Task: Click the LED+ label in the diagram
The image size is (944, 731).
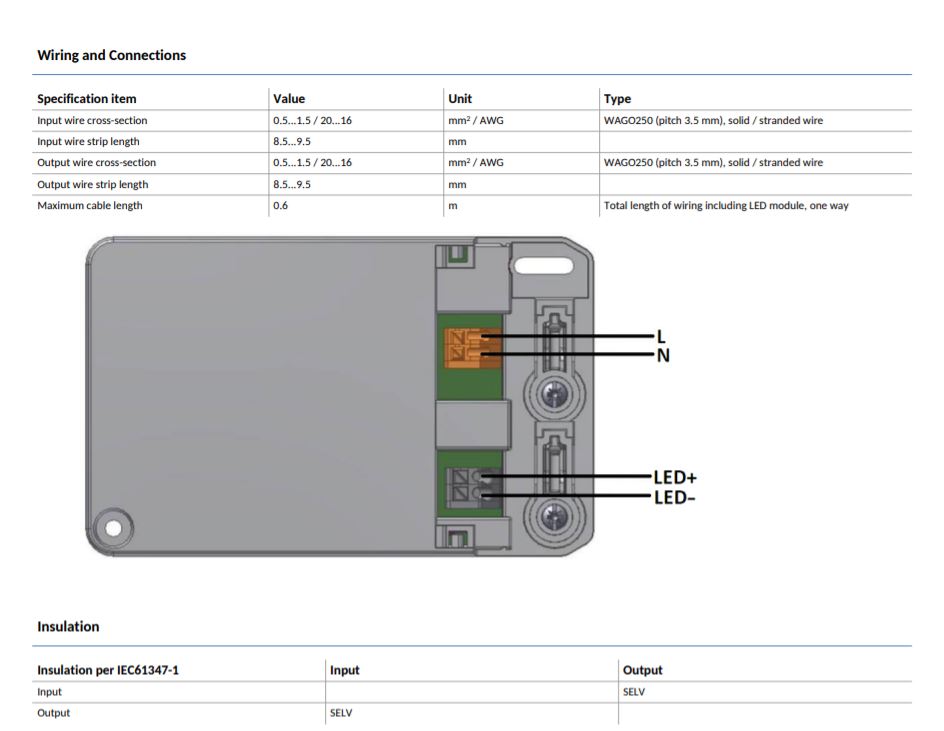Action: coord(675,477)
